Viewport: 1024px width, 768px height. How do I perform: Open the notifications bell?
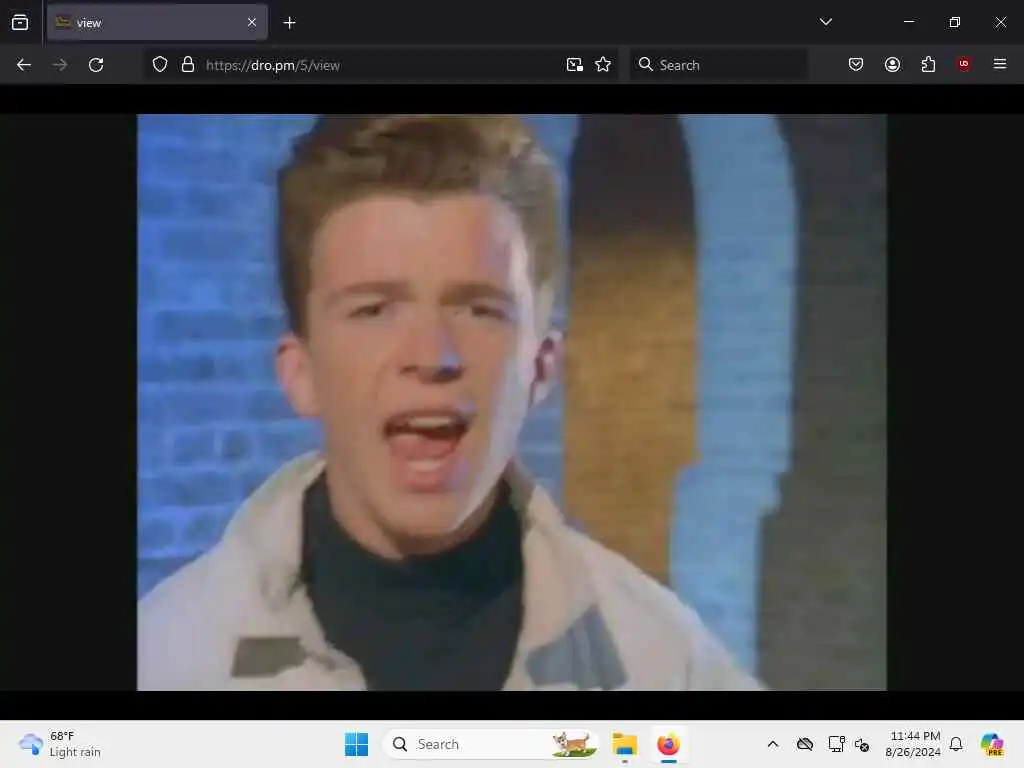pyautogui.click(x=956, y=744)
